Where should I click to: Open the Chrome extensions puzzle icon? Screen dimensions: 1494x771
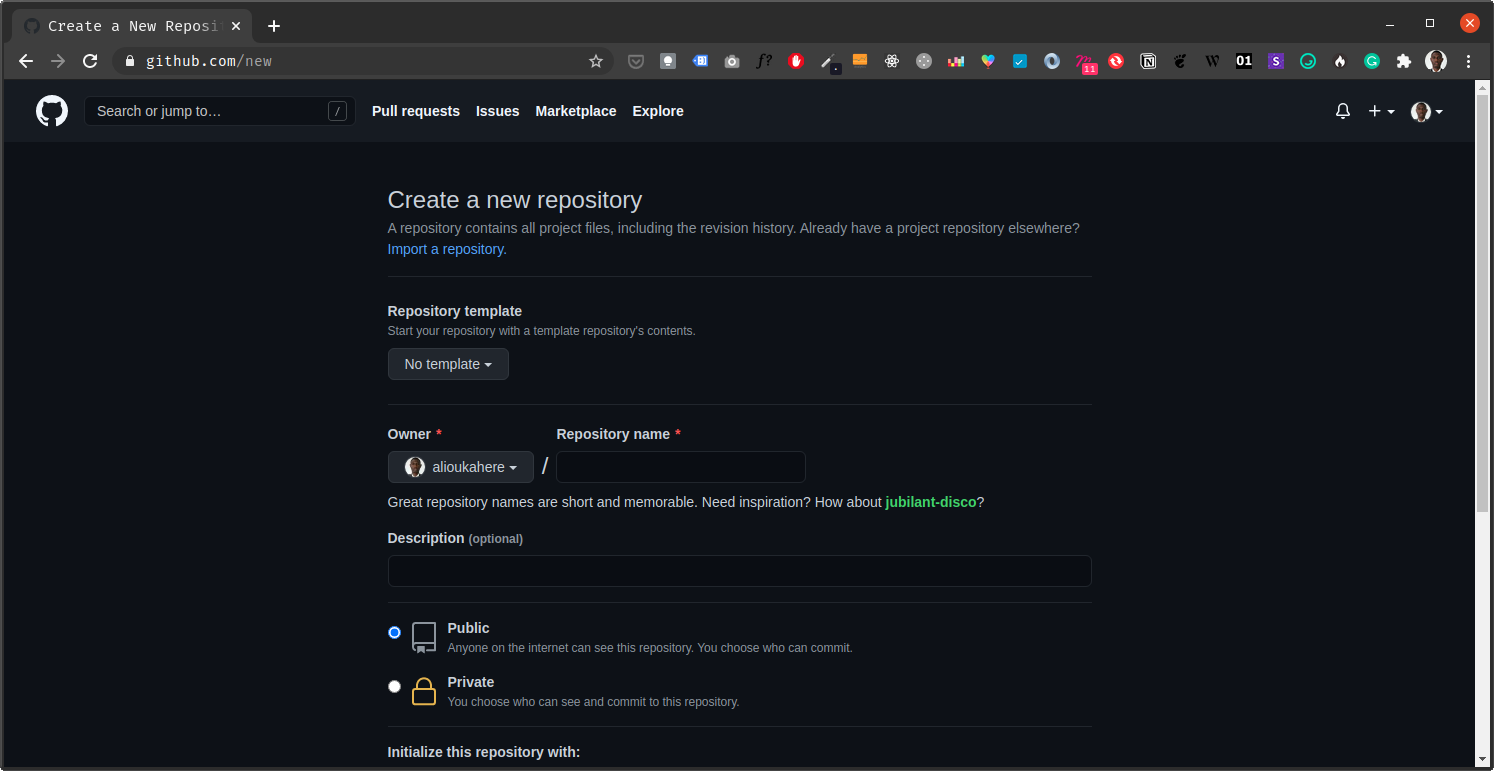pos(1404,61)
